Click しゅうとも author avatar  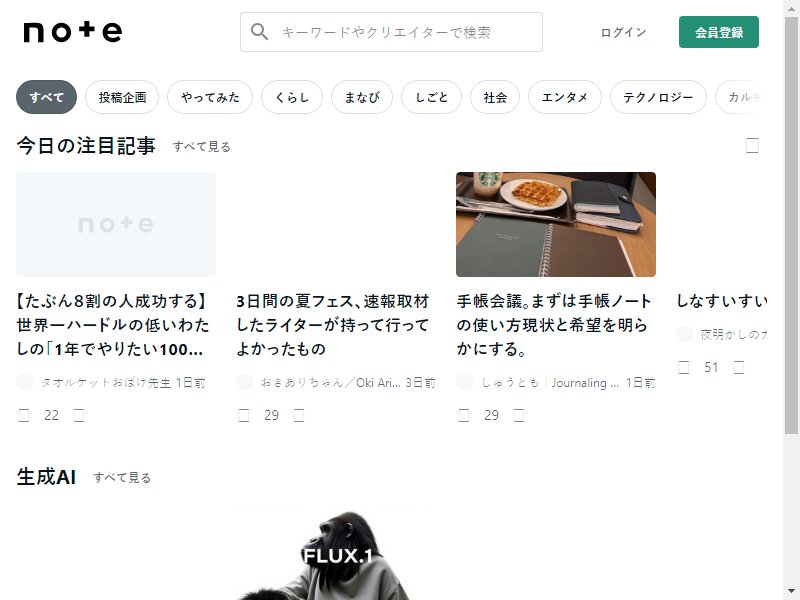point(465,382)
